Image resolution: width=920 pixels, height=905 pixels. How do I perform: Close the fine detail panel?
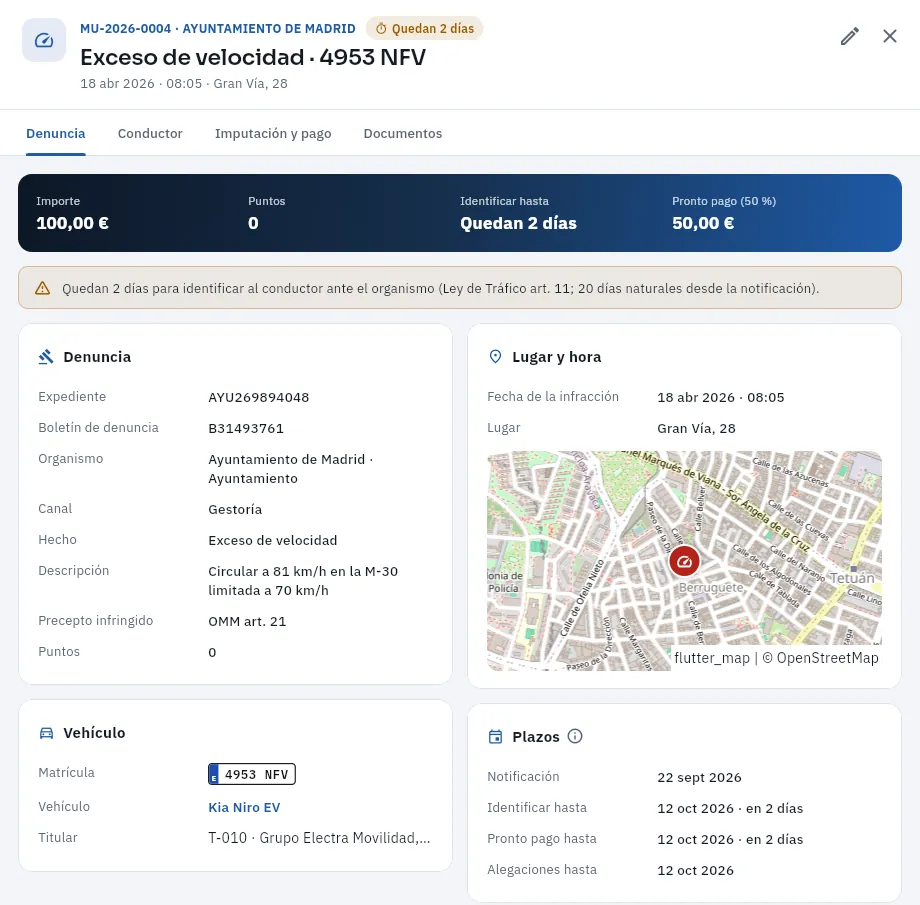(889, 36)
